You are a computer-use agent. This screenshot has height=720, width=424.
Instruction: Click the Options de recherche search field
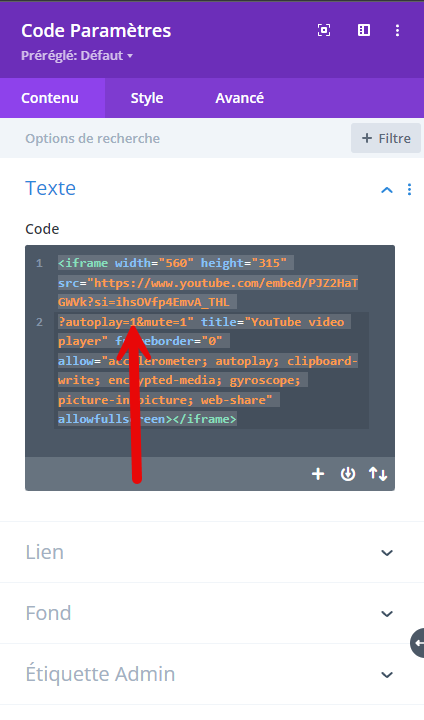pos(175,138)
